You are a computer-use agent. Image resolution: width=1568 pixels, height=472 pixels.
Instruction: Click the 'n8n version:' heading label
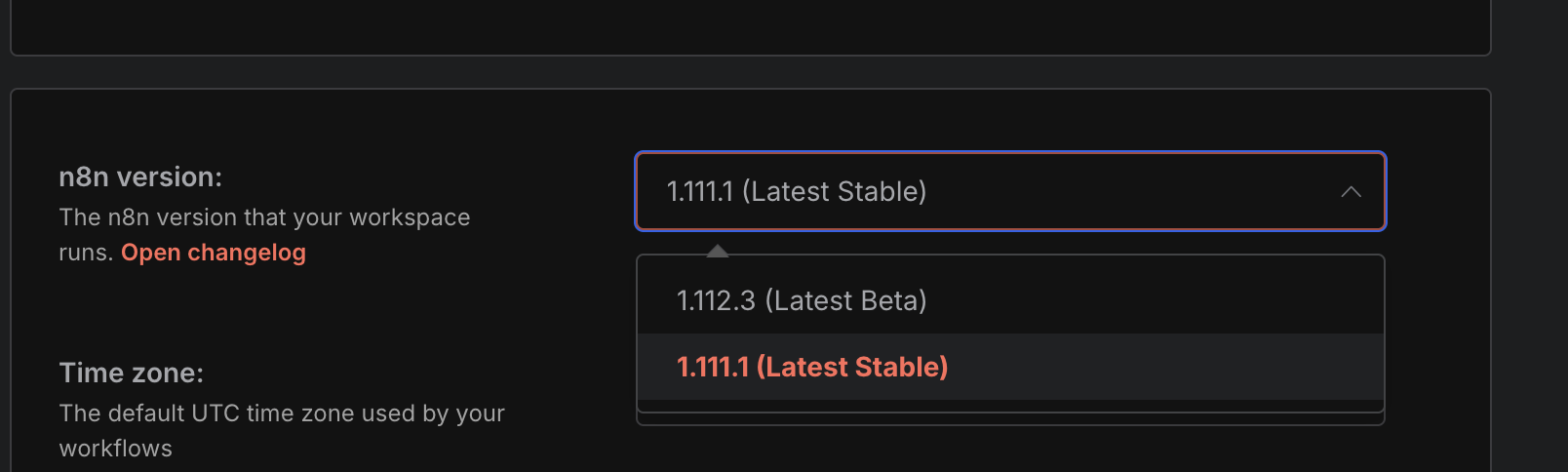point(140,177)
